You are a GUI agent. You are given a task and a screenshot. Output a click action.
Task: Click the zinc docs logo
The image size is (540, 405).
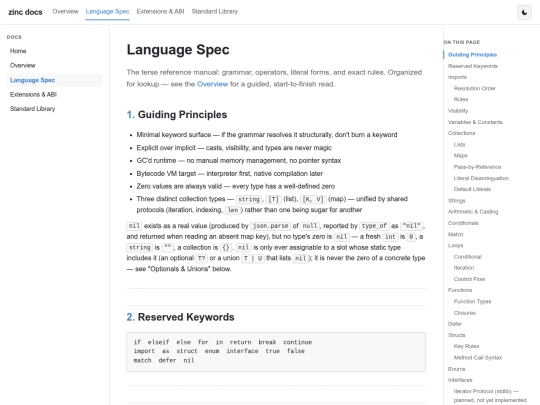[x=25, y=12]
